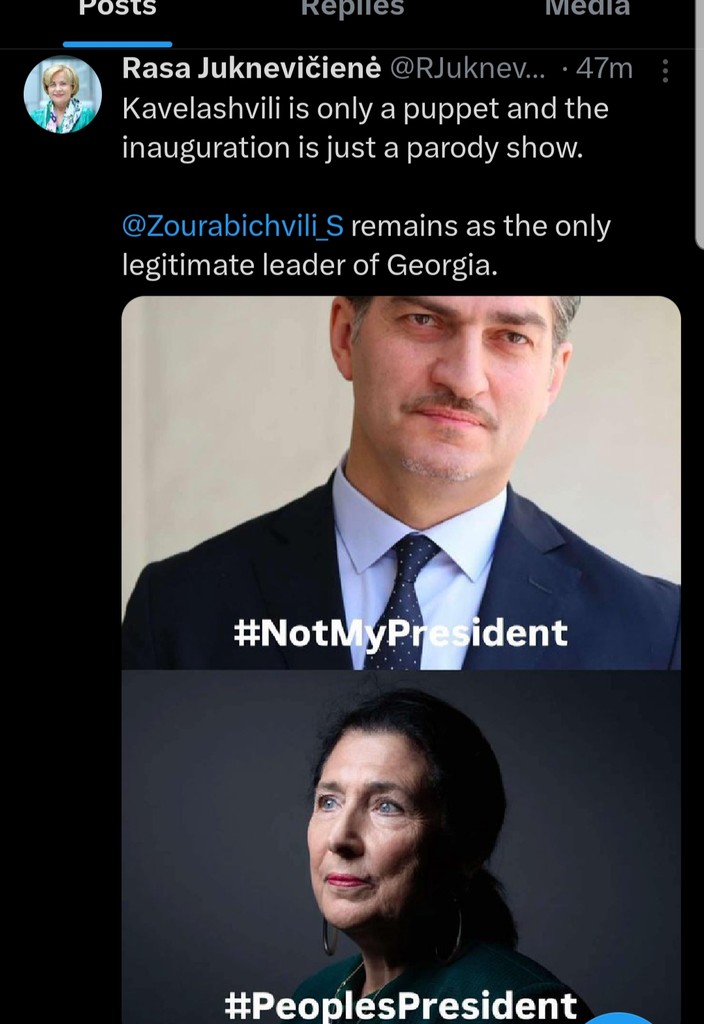This screenshot has height=1024, width=704.
Task: Open the @Zourabichvili_S mention link
Action: [x=233, y=226]
